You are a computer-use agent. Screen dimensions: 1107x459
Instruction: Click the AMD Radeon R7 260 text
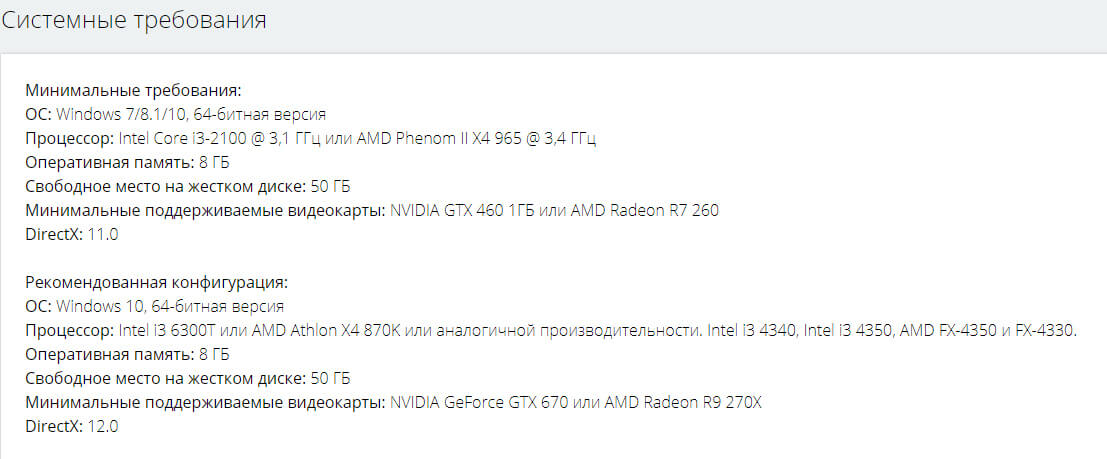(645, 210)
